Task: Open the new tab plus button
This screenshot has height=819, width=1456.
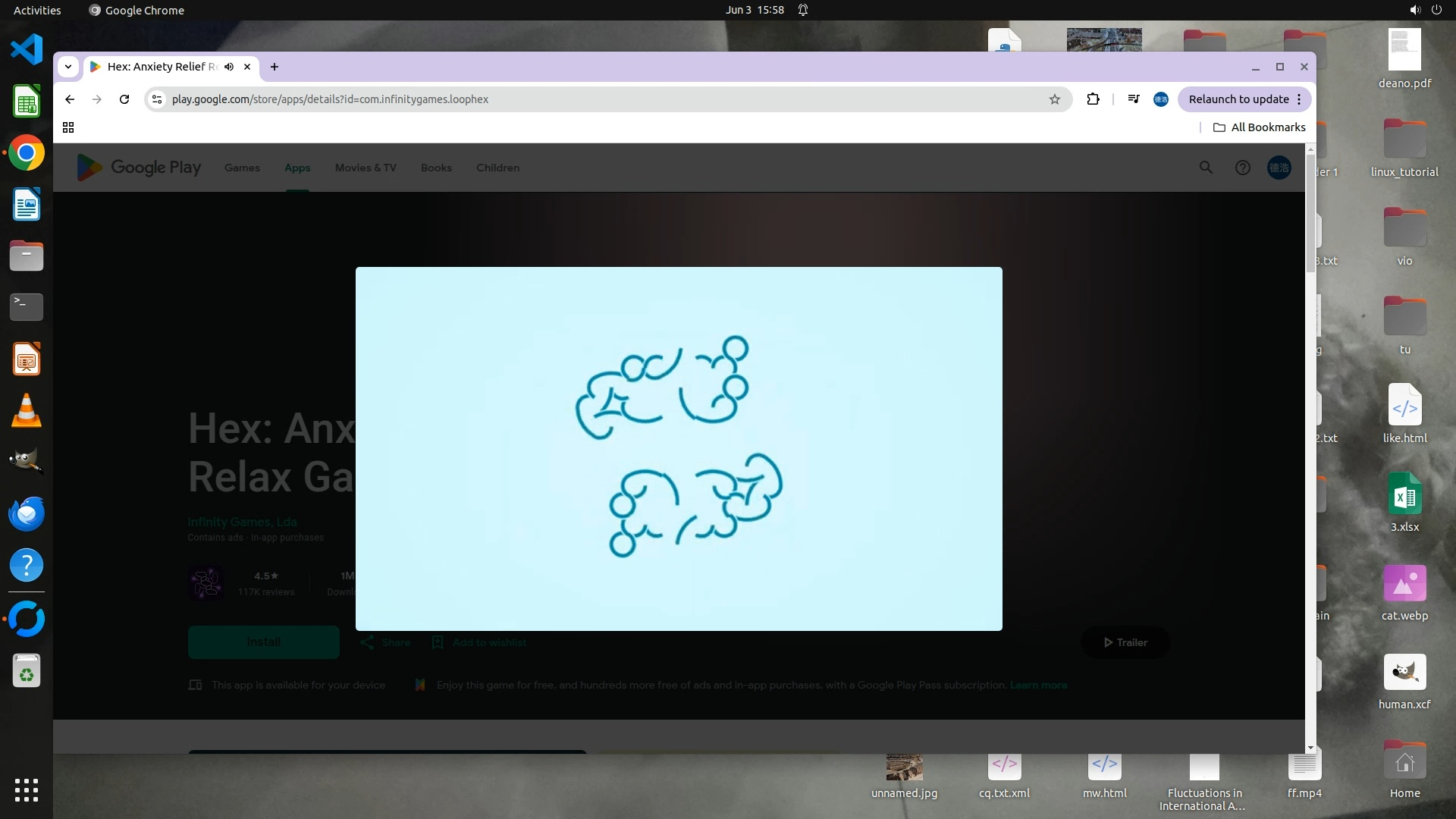Action: pos(275,67)
